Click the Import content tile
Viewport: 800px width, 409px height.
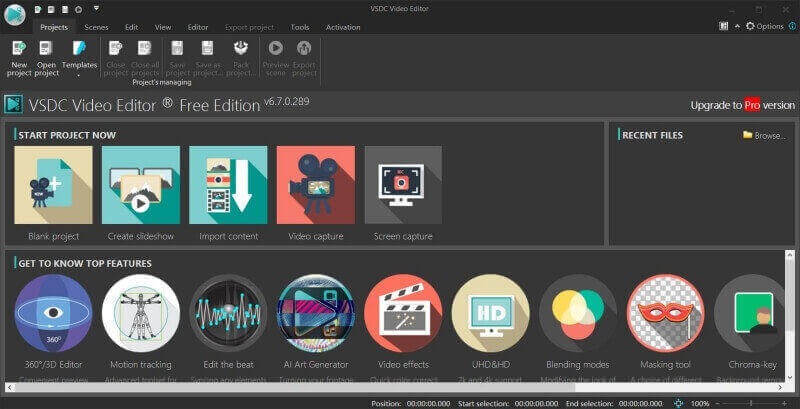[x=228, y=185]
